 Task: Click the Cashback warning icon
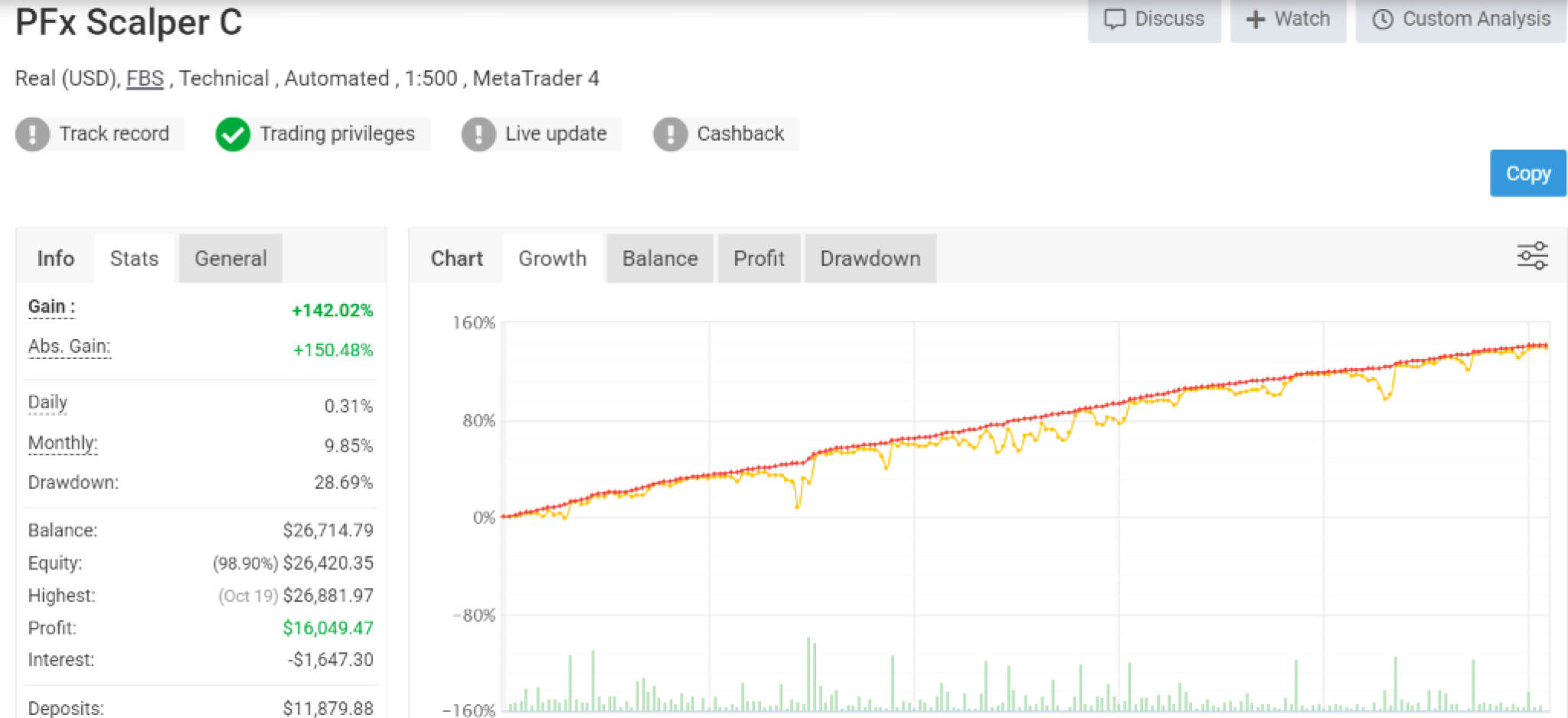pos(670,134)
